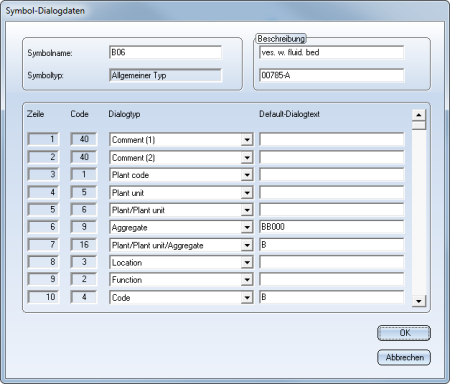Open the Function dialog type dropdown
The width and height of the screenshot is (450, 384).
(x=247, y=280)
